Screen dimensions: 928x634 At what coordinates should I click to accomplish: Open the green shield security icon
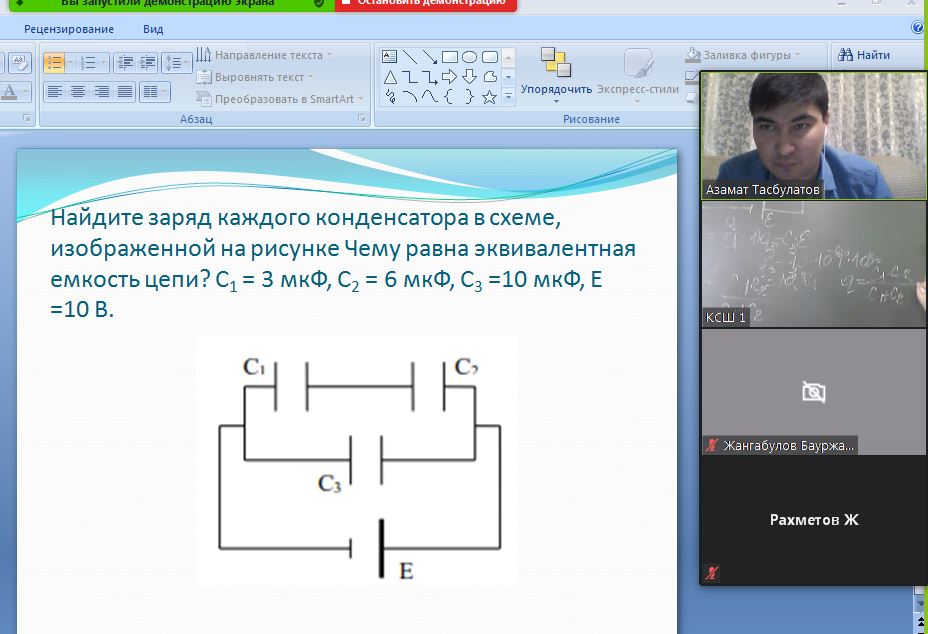point(319,3)
